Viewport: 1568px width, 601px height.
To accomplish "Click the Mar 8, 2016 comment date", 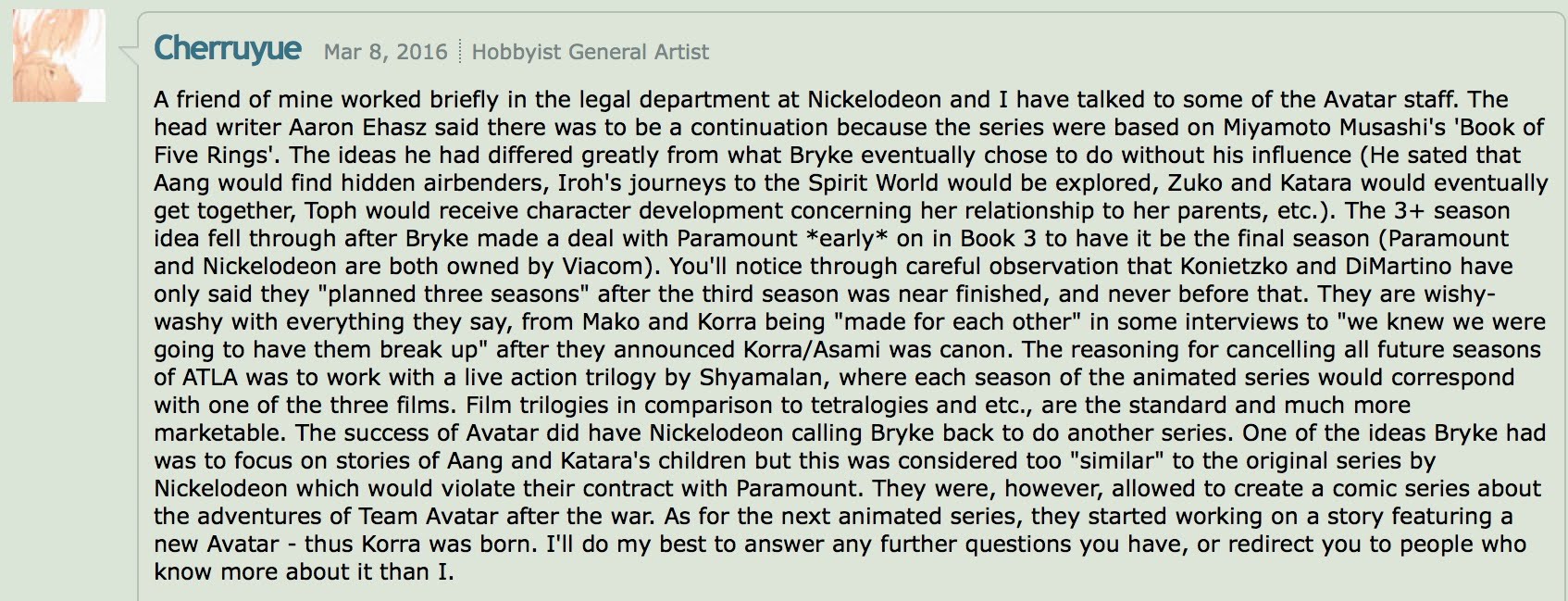I will pos(386,52).
